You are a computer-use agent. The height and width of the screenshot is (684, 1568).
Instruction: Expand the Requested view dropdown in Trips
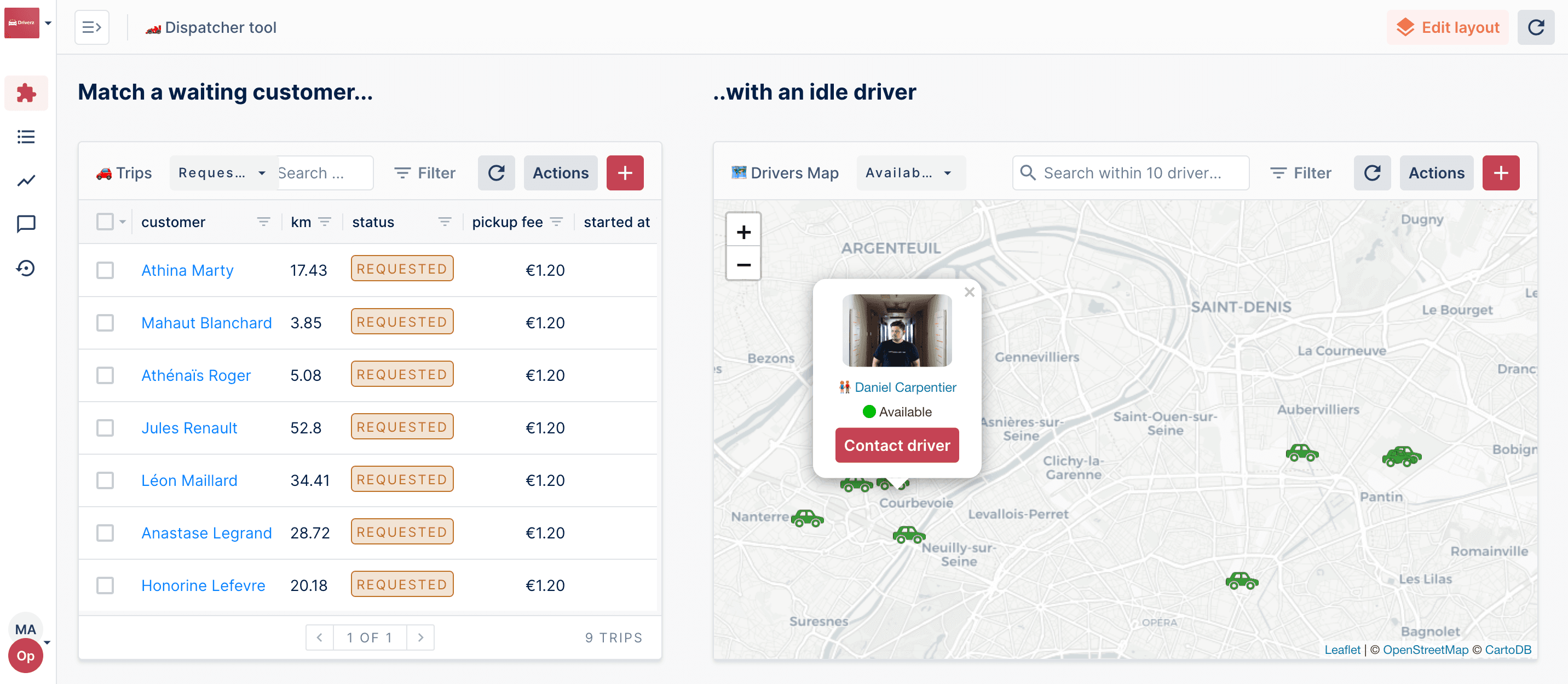click(x=222, y=173)
